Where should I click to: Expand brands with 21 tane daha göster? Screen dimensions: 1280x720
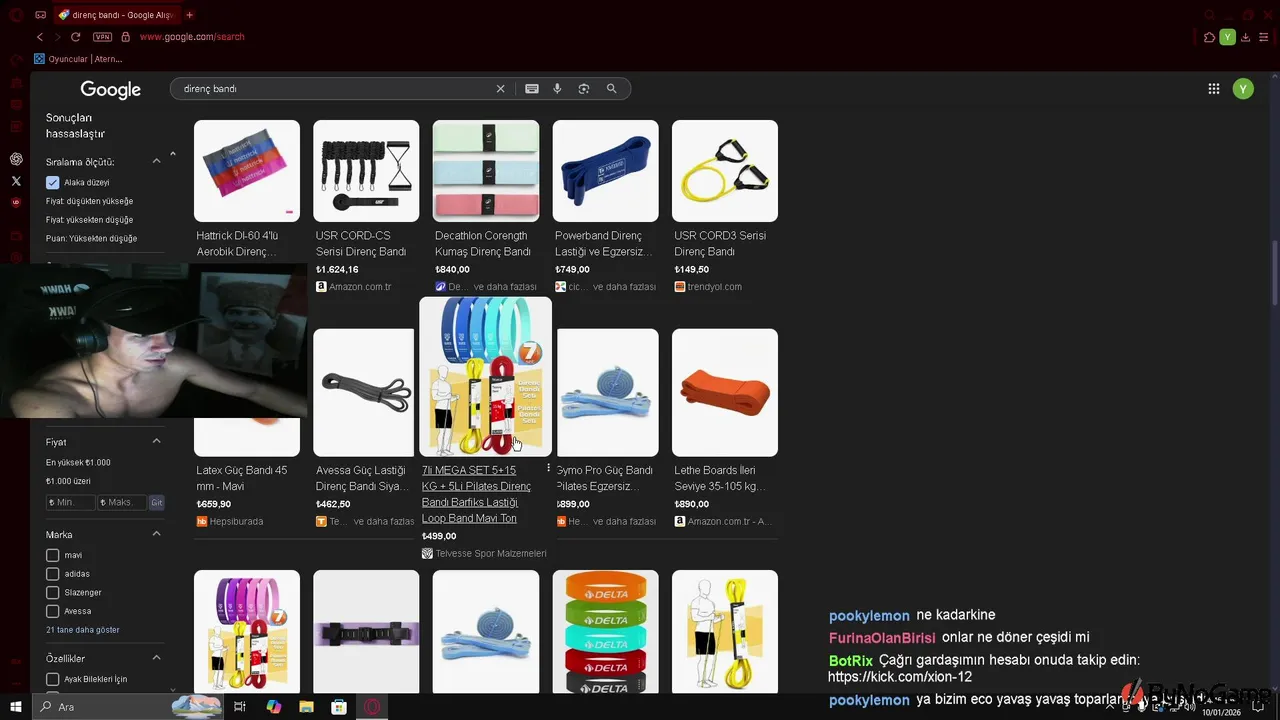[x=82, y=630]
